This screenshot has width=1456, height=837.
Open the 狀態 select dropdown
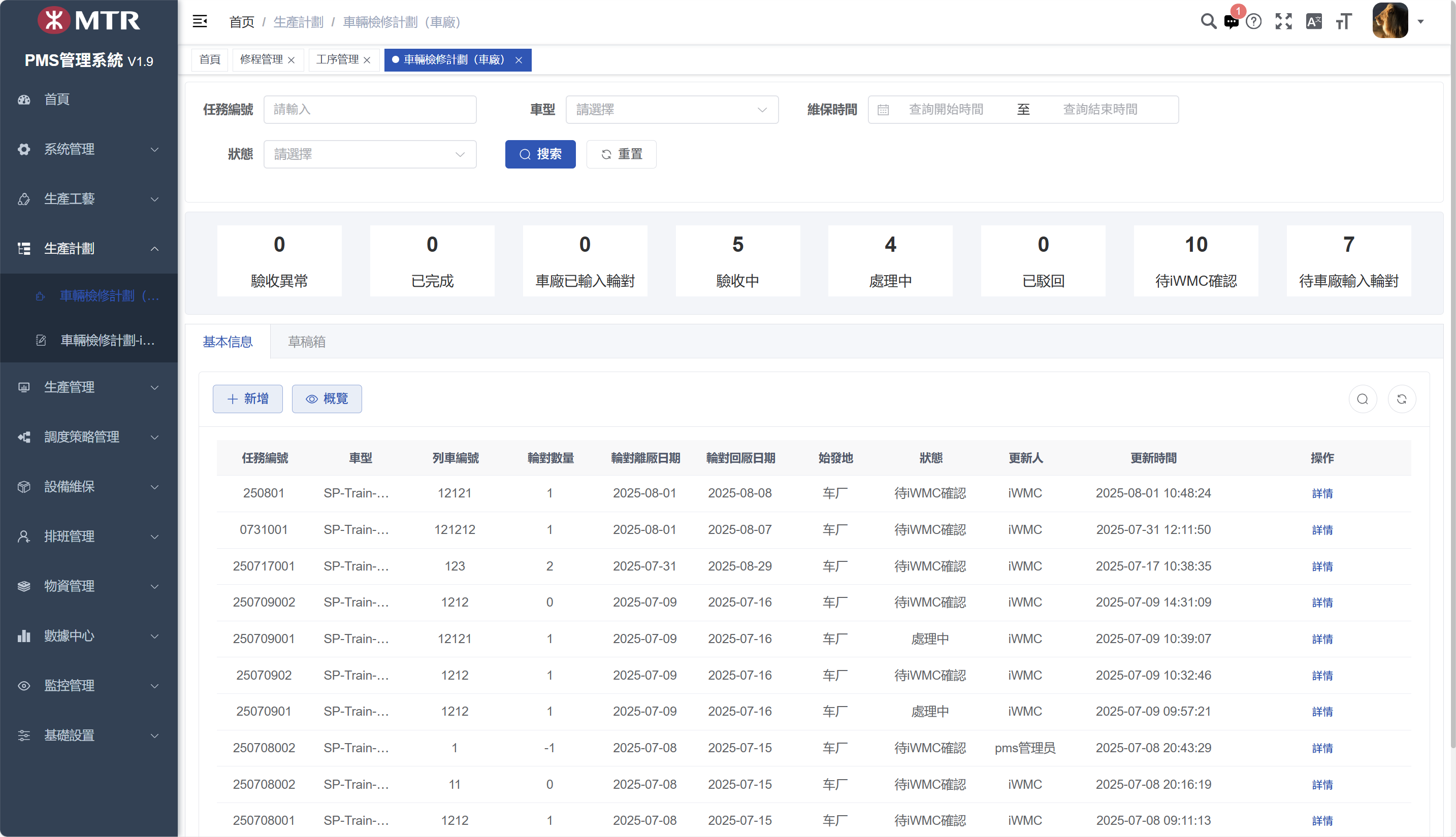pyautogui.click(x=370, y=154)
